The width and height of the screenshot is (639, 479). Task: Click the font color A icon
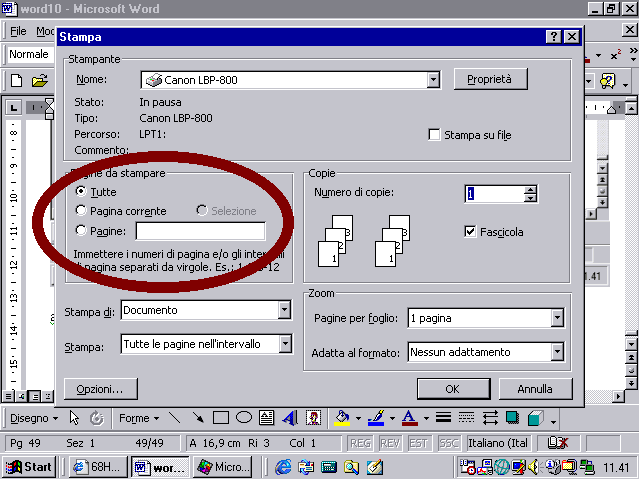[410, 418]
